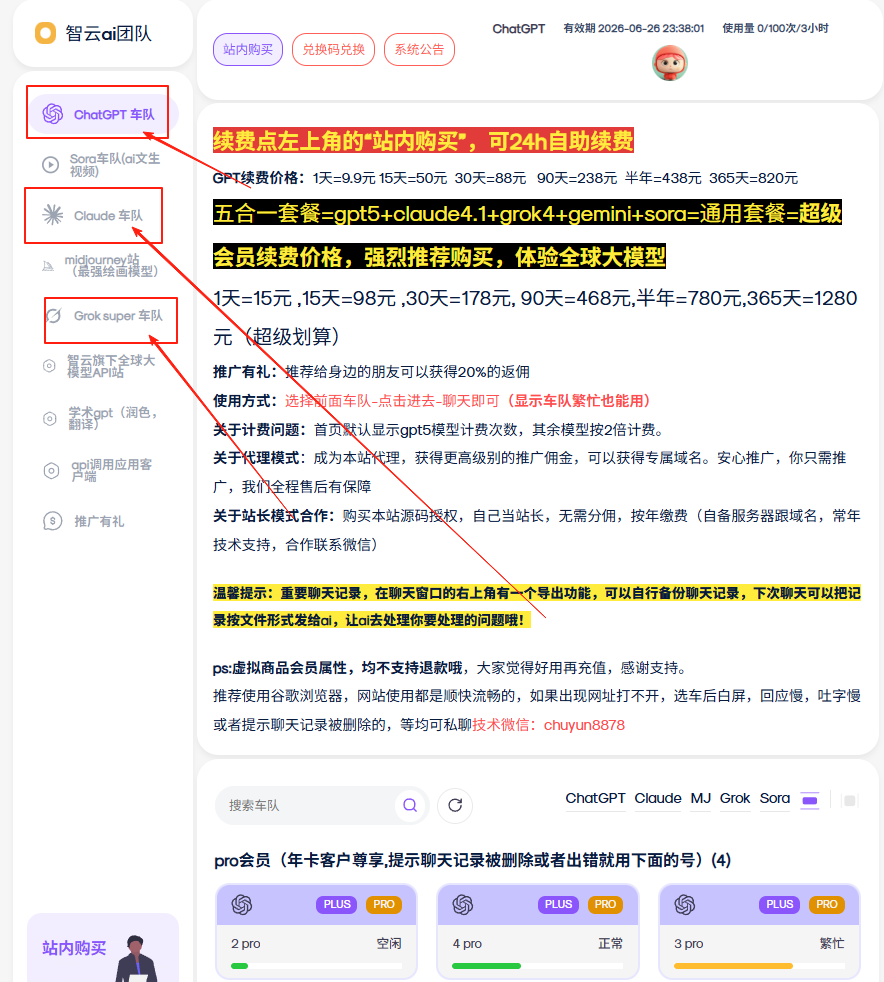Select the Sora filter tab
The width and height of the screenshot is (884, 982).
click(x=774, y=798)
